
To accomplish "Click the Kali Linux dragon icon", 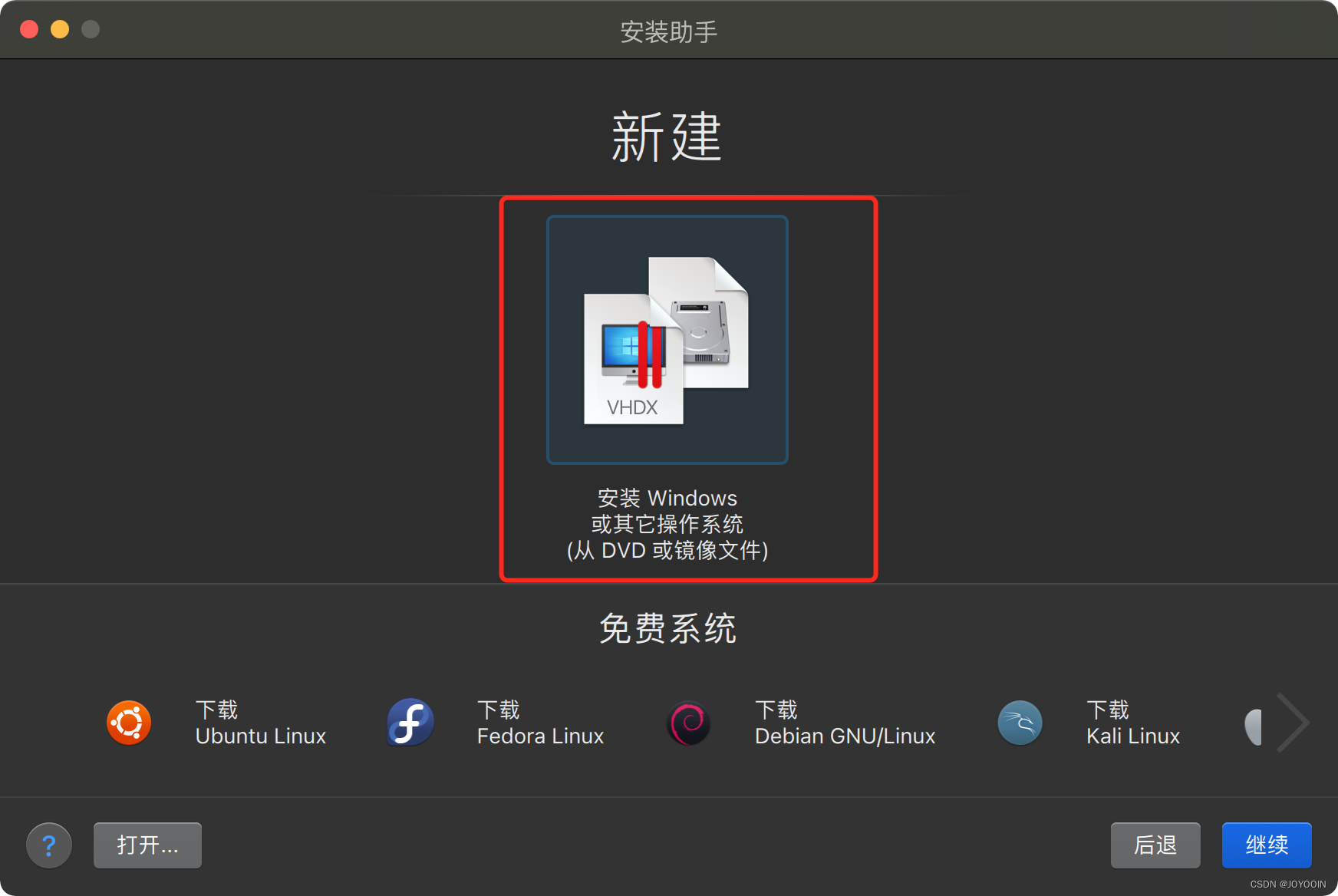I will pyautogui.click(x=1020, y=723).
